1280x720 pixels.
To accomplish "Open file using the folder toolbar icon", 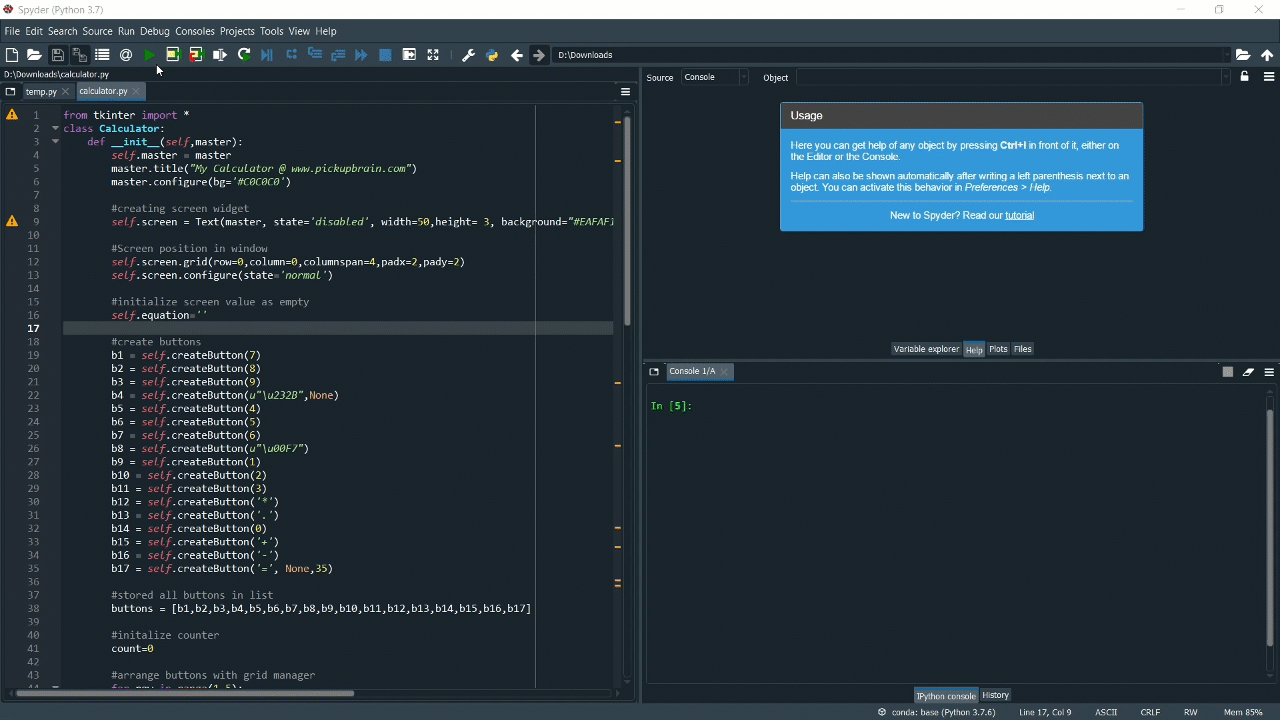I will pos(34,55).
